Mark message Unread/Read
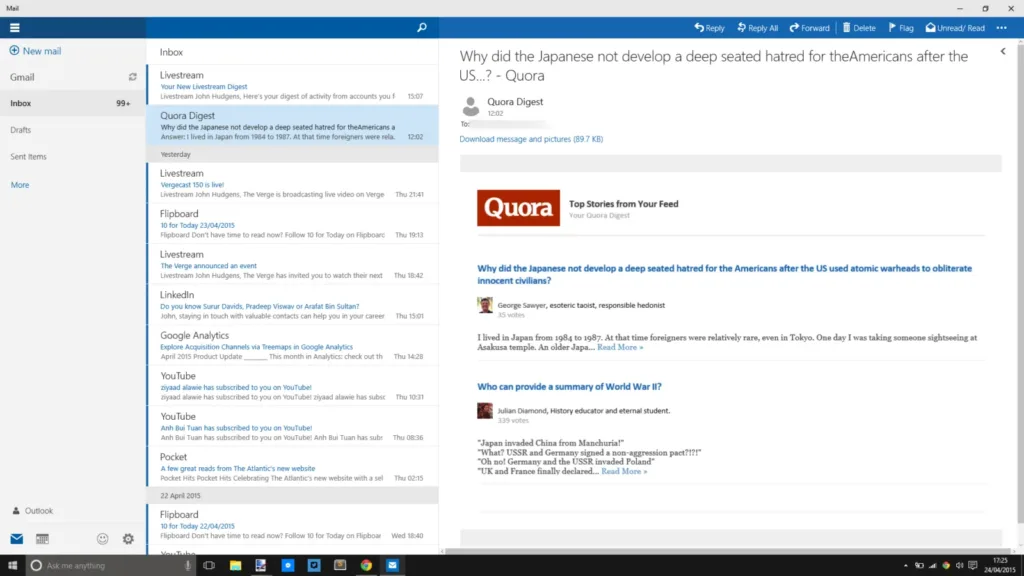The height and width of the screenshot is (576, 1024). pos(955,27)
